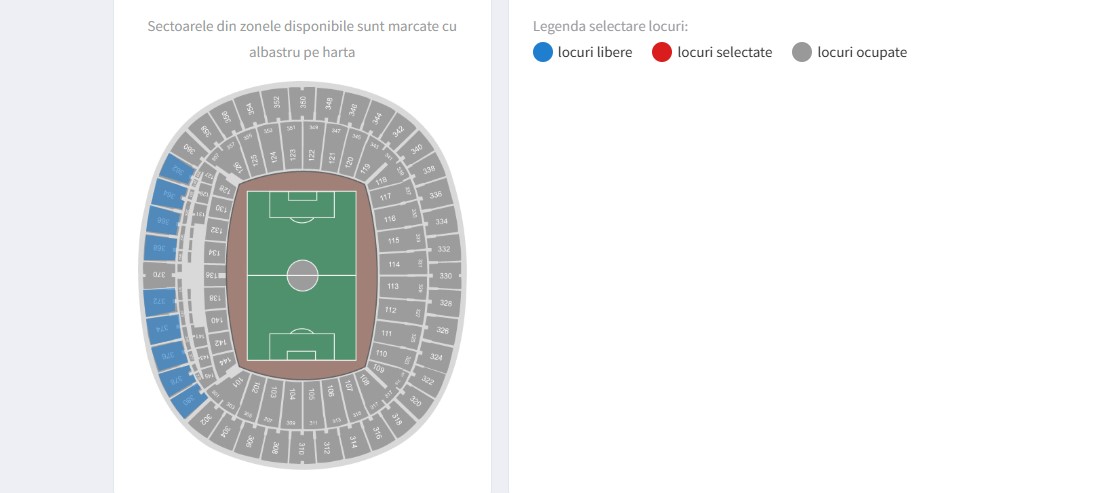Click lower-tier sector 132

pyautogui.click(x=213, y=230)
